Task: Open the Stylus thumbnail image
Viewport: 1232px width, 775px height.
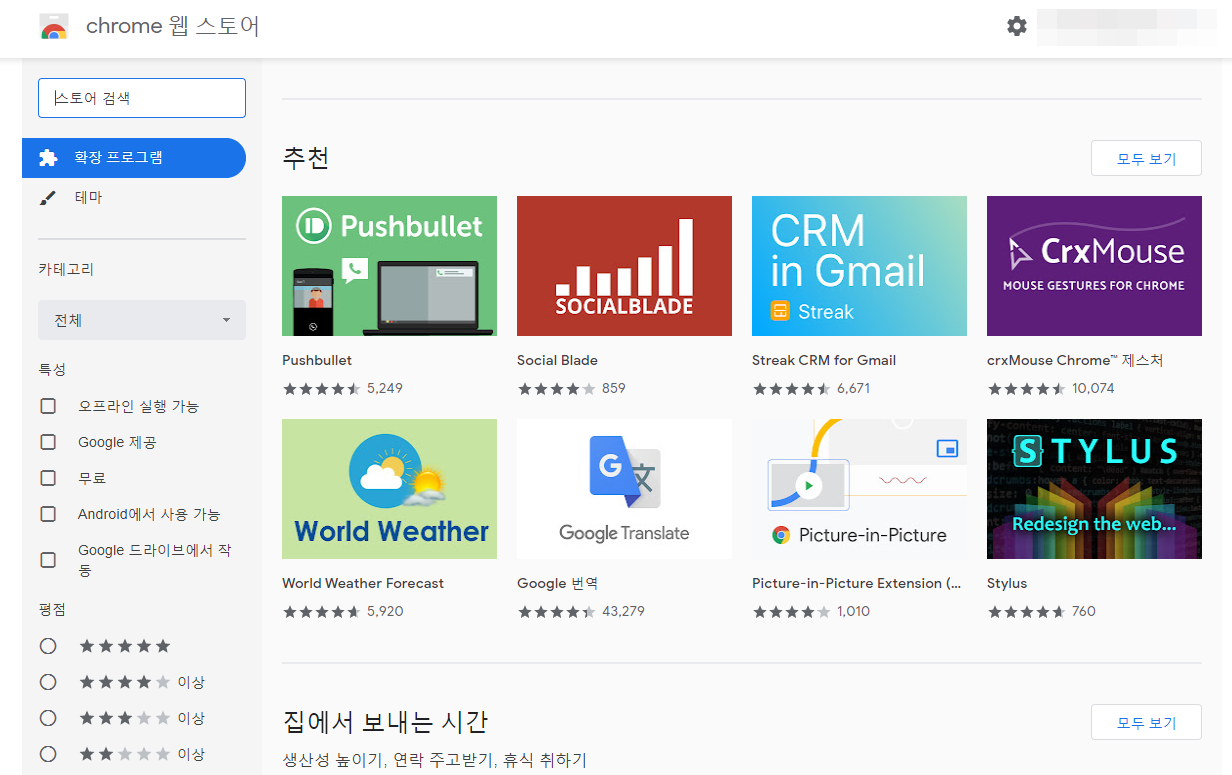Action: coord(1094,489)
